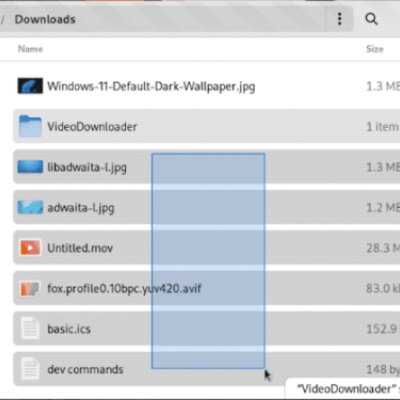Click the Untitled.mov file name
This screenshot has width=400, height=400.
point(80,248)
